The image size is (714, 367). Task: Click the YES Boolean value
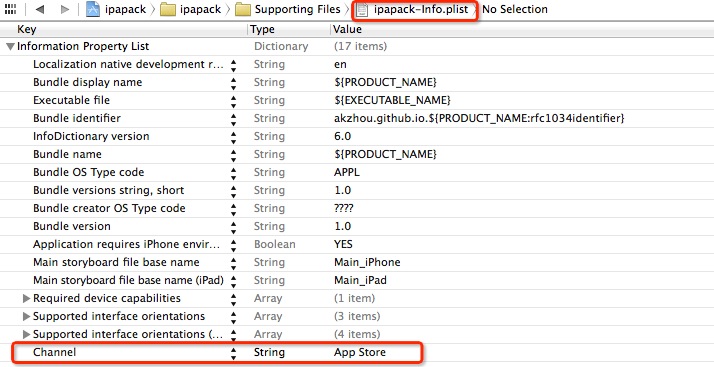[343, 245]
